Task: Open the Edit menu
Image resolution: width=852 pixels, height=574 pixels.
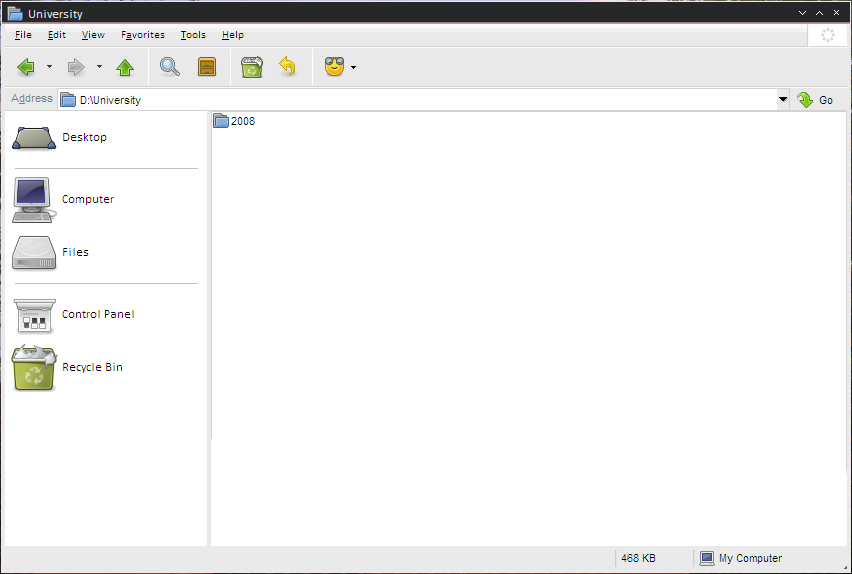Action: (57, 35)
